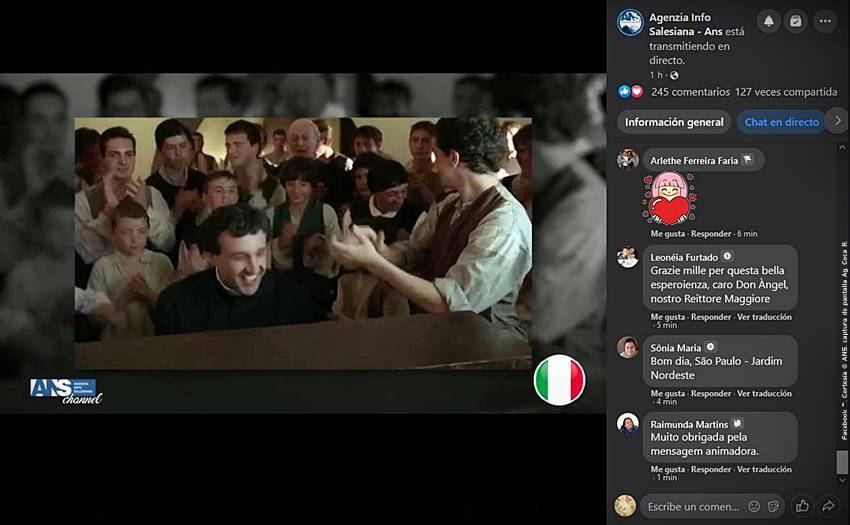Click Me gusta under Sônia Maria's comment
This screenshot has height=525, width=850.
tap(667, 393)
